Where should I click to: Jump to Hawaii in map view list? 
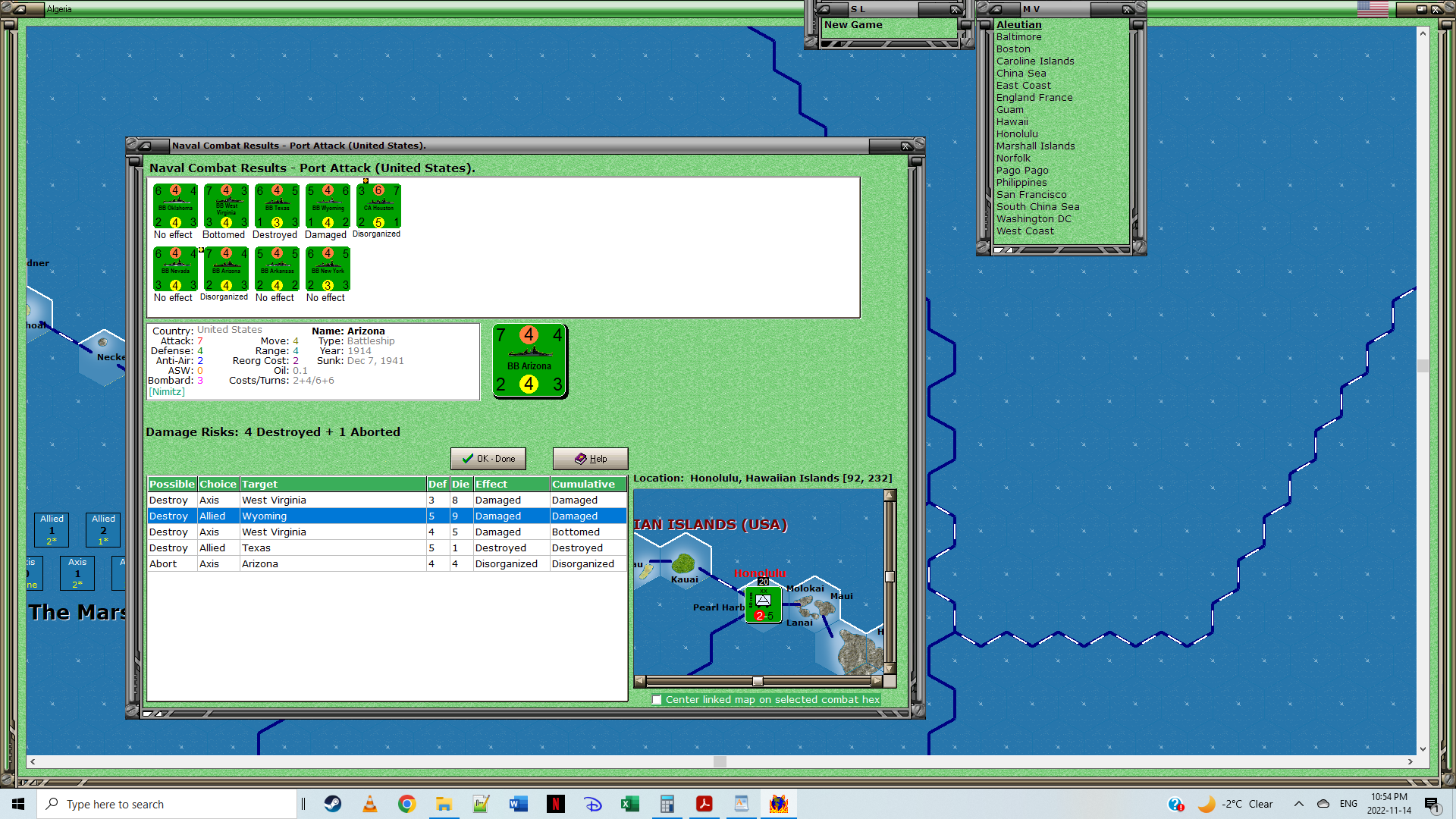(x=1012, y=122)
